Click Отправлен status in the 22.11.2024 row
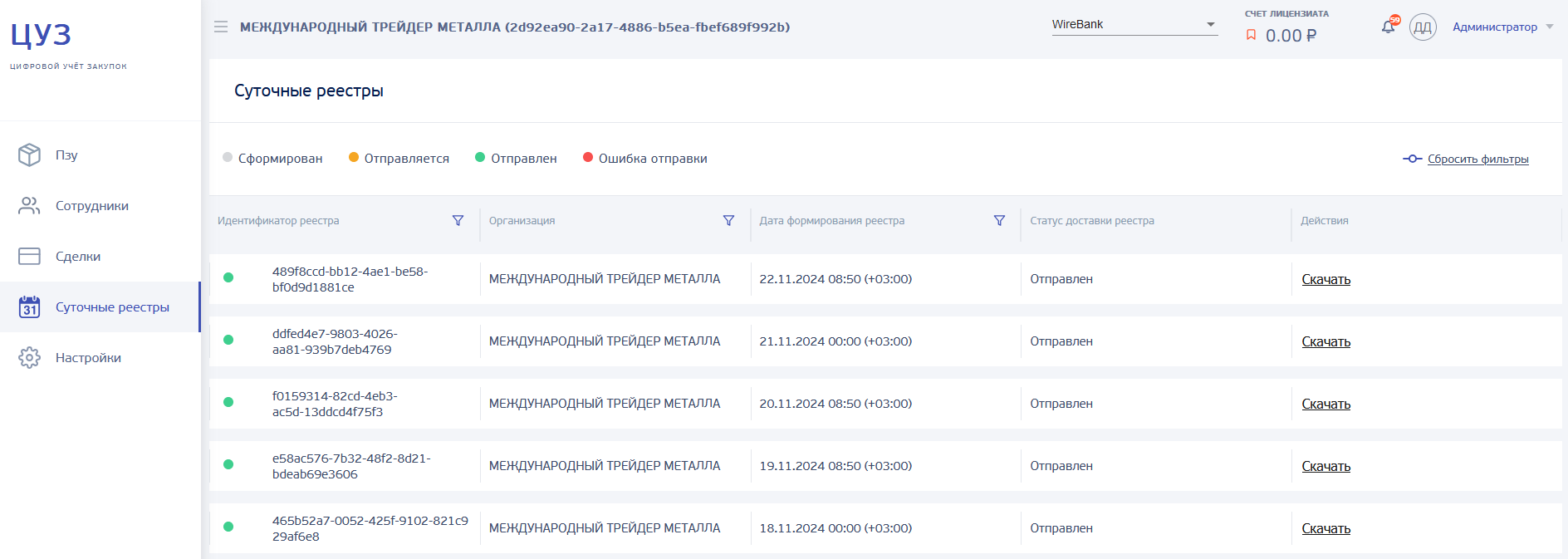The height and width of the screenshot is (559, 1568). [x=1061, y=279]
